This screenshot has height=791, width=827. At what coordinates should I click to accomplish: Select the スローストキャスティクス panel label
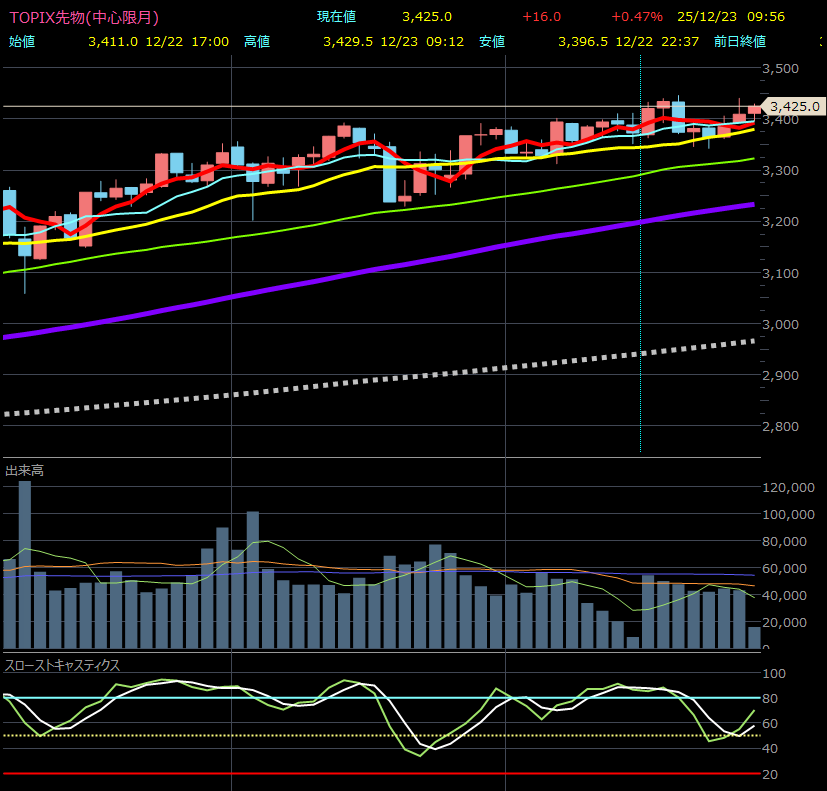point(62,665)
